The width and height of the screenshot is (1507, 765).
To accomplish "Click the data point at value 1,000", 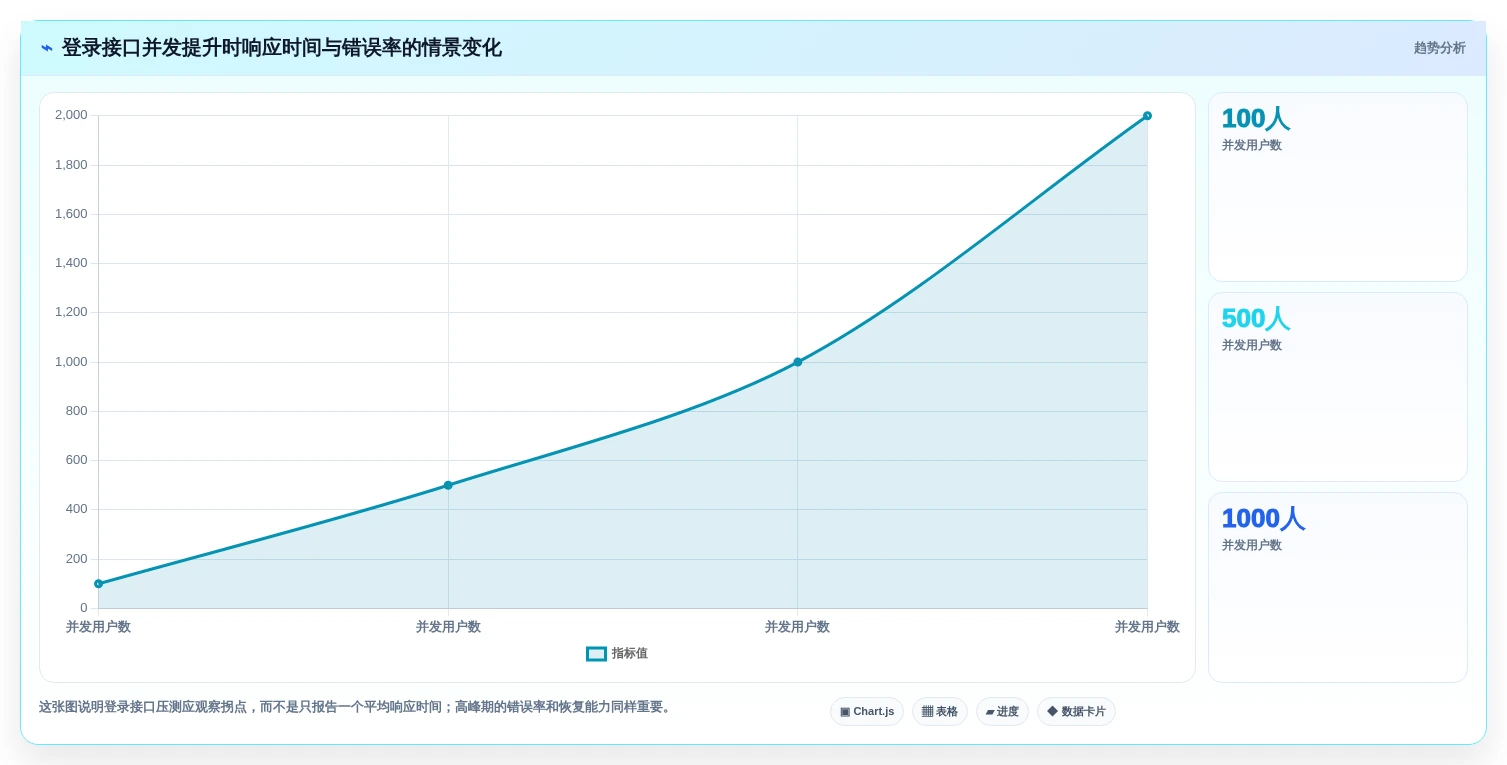I will pos(797,362).
